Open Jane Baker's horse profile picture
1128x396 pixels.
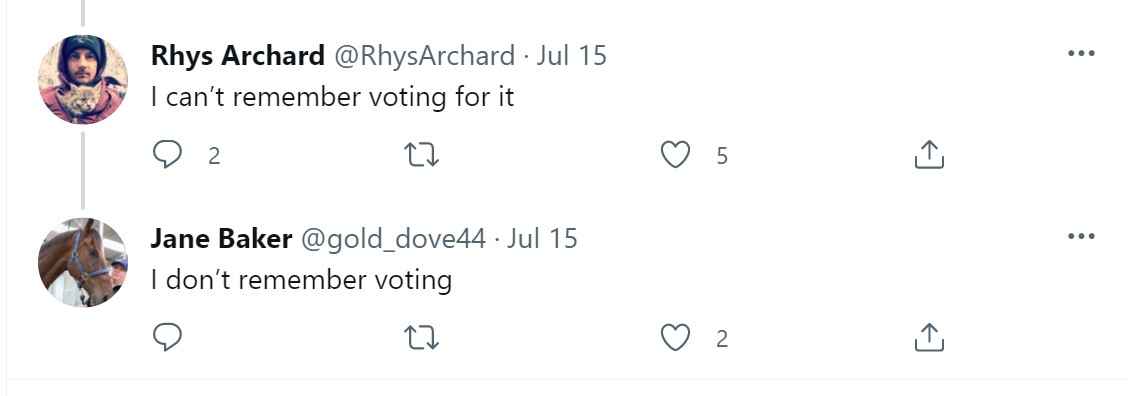(x=83, y=262)
